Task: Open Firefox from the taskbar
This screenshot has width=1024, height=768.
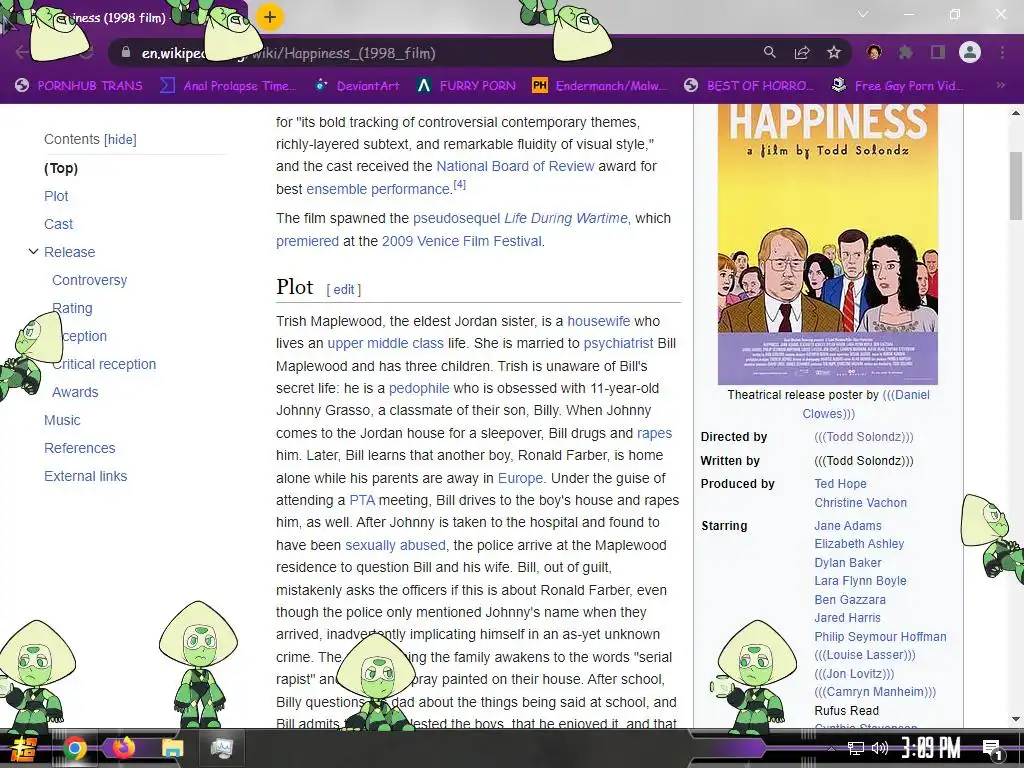Action: 123,748
